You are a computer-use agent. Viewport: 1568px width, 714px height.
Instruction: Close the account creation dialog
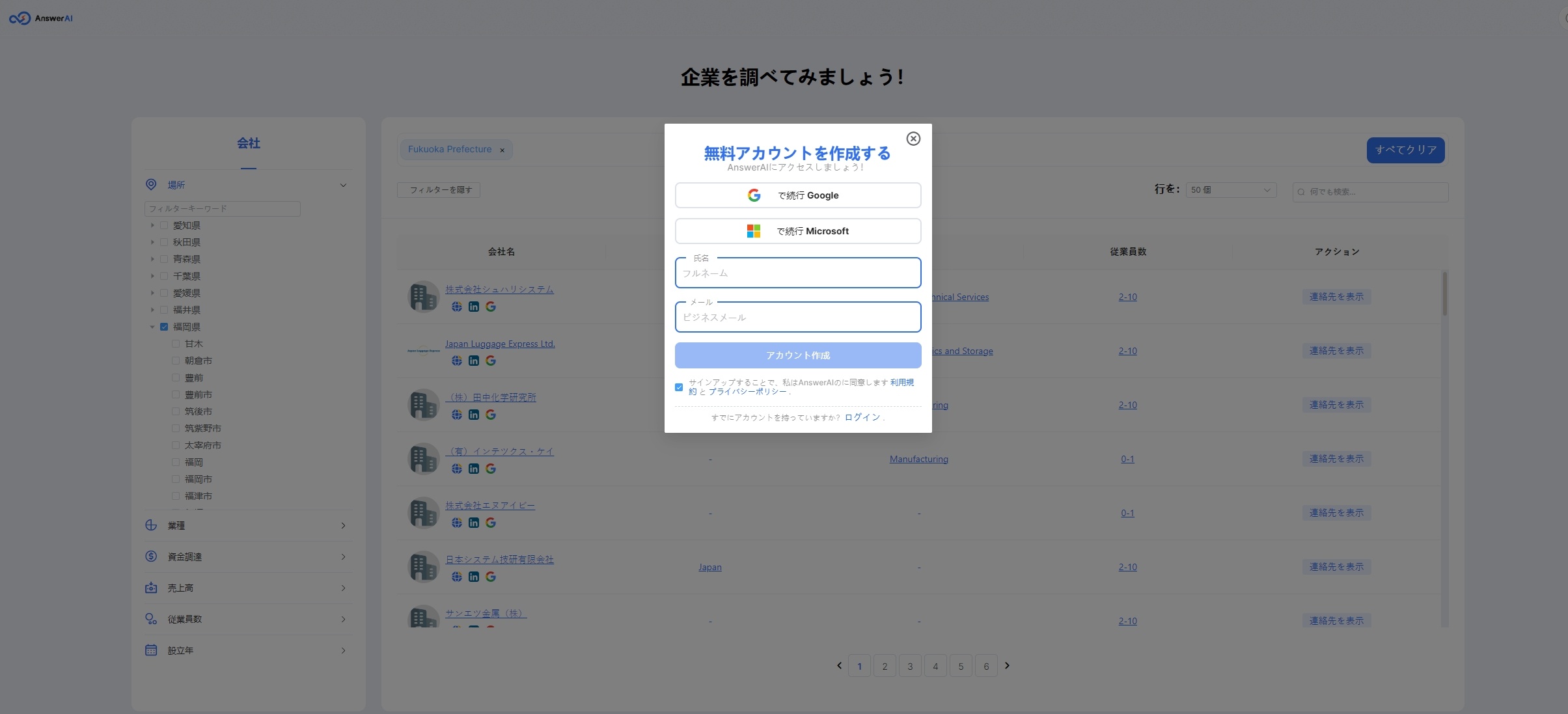(913, 139)
